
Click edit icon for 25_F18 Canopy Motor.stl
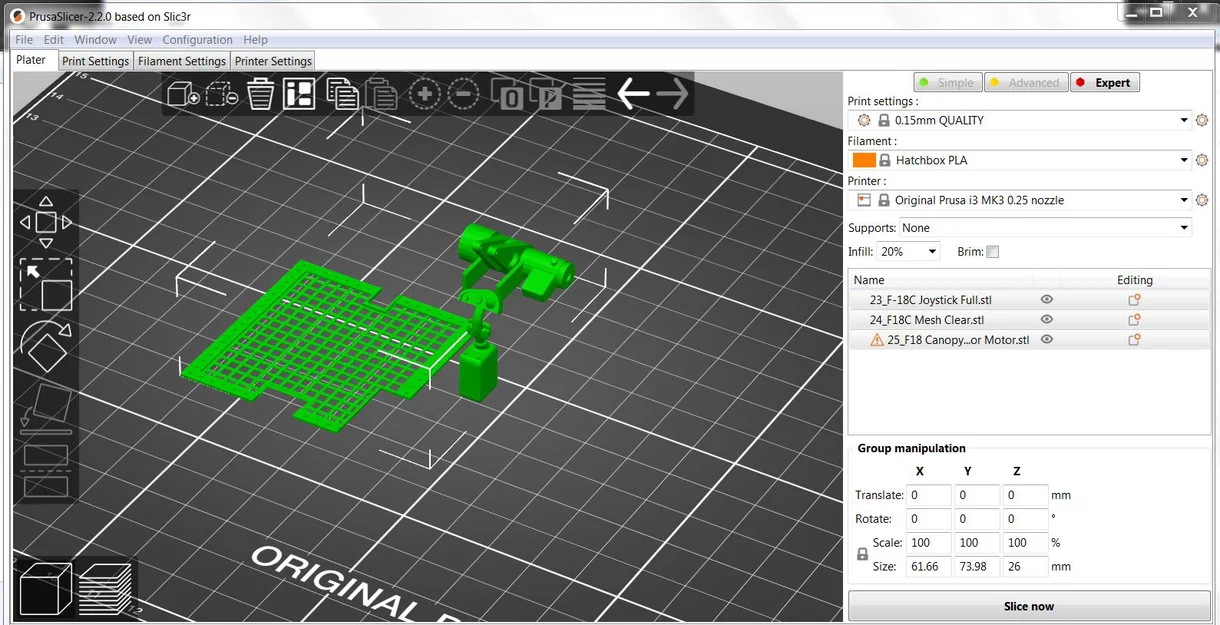click(x=1134, y=340)
